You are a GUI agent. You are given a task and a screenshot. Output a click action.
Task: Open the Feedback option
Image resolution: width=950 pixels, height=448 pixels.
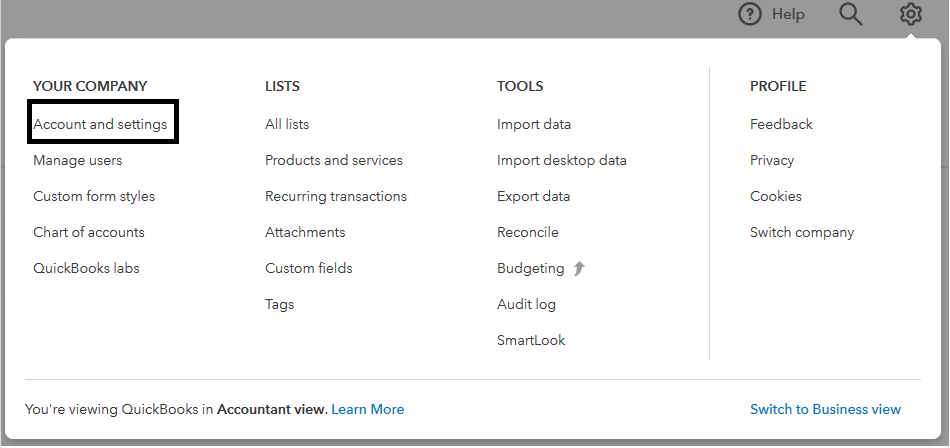point(781,124)
